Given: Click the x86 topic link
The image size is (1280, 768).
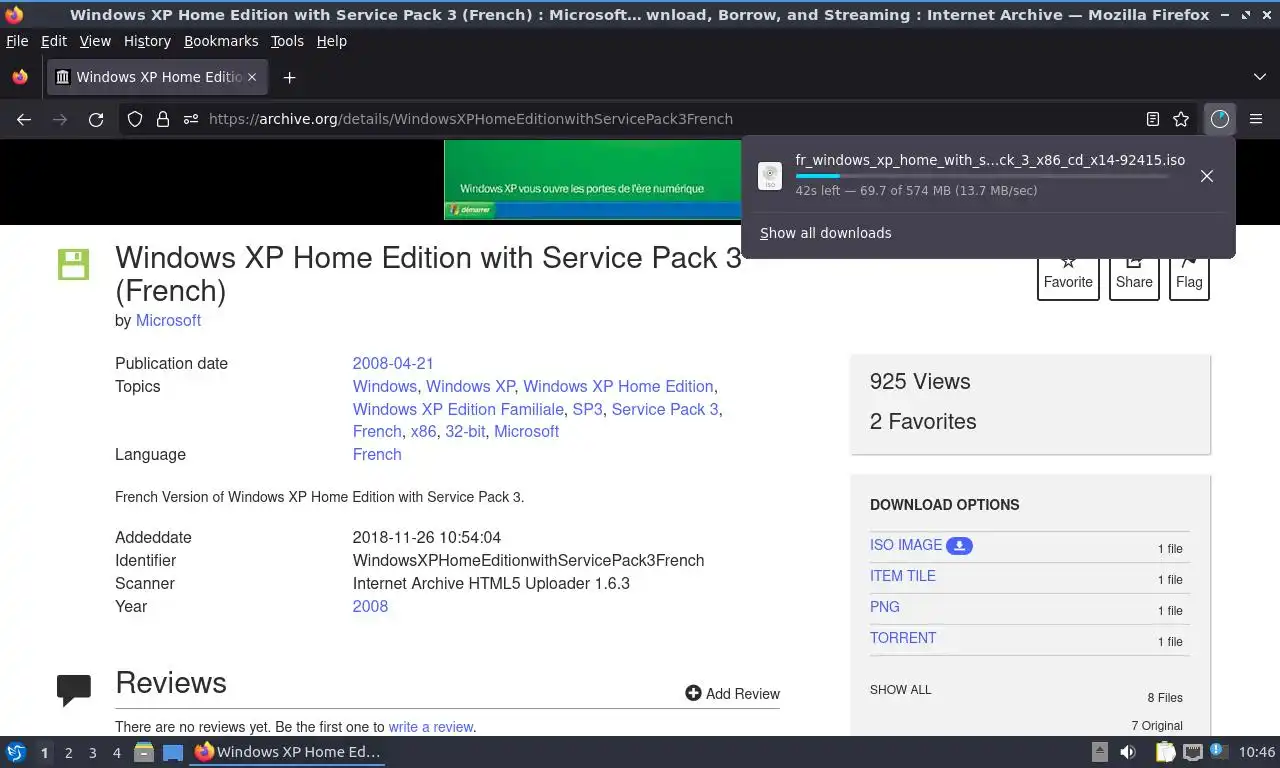Looking at the screenshot, I should click(x=423, y=431).
